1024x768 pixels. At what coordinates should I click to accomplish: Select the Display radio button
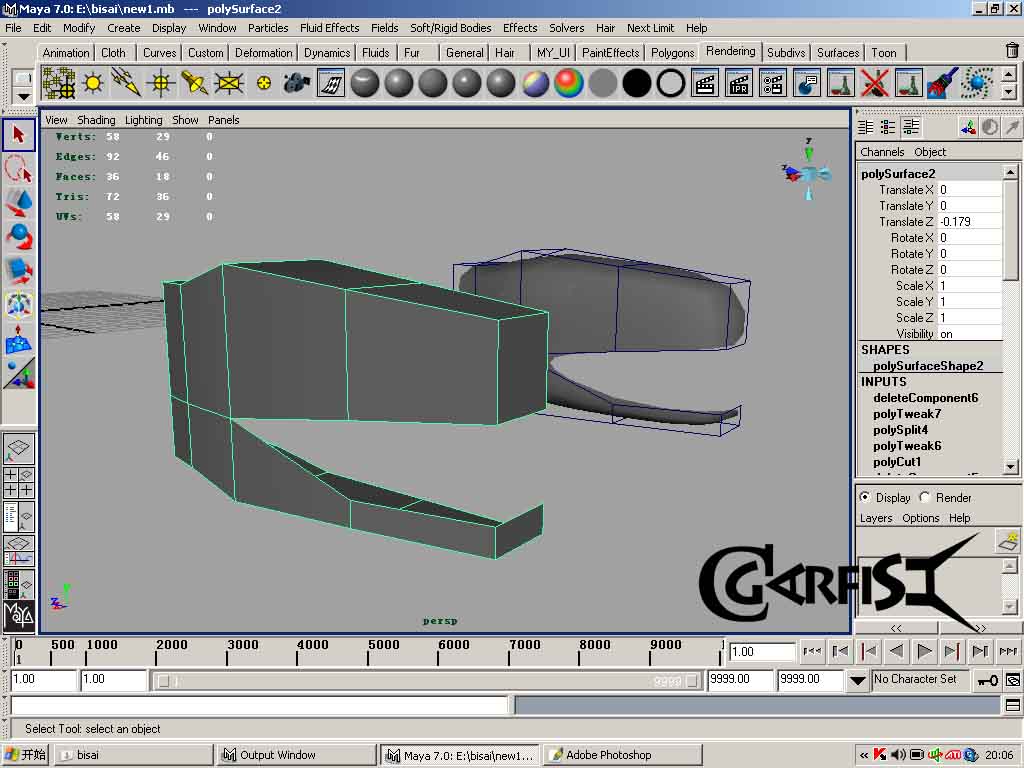click(865, 497)
